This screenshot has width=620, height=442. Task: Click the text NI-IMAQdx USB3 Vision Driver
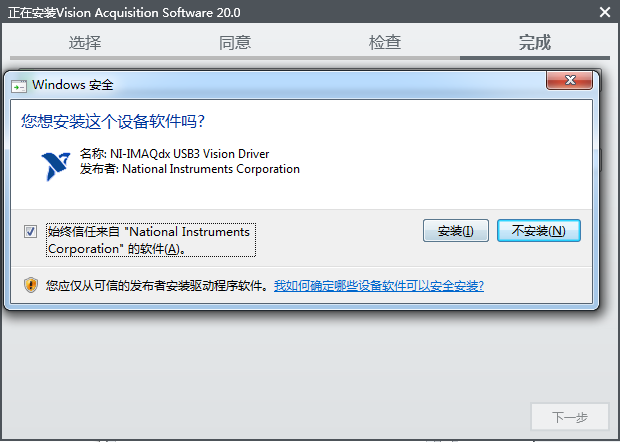pos(189,154)
